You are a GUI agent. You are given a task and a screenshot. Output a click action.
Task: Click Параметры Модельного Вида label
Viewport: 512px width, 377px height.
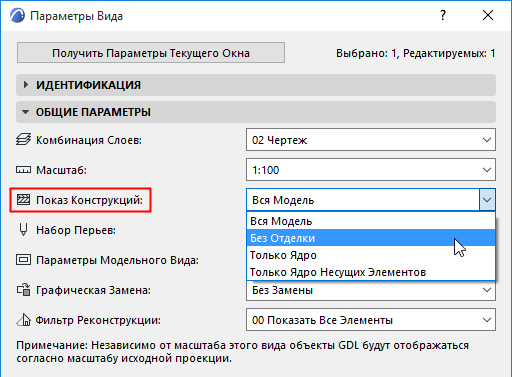point(117,260)
